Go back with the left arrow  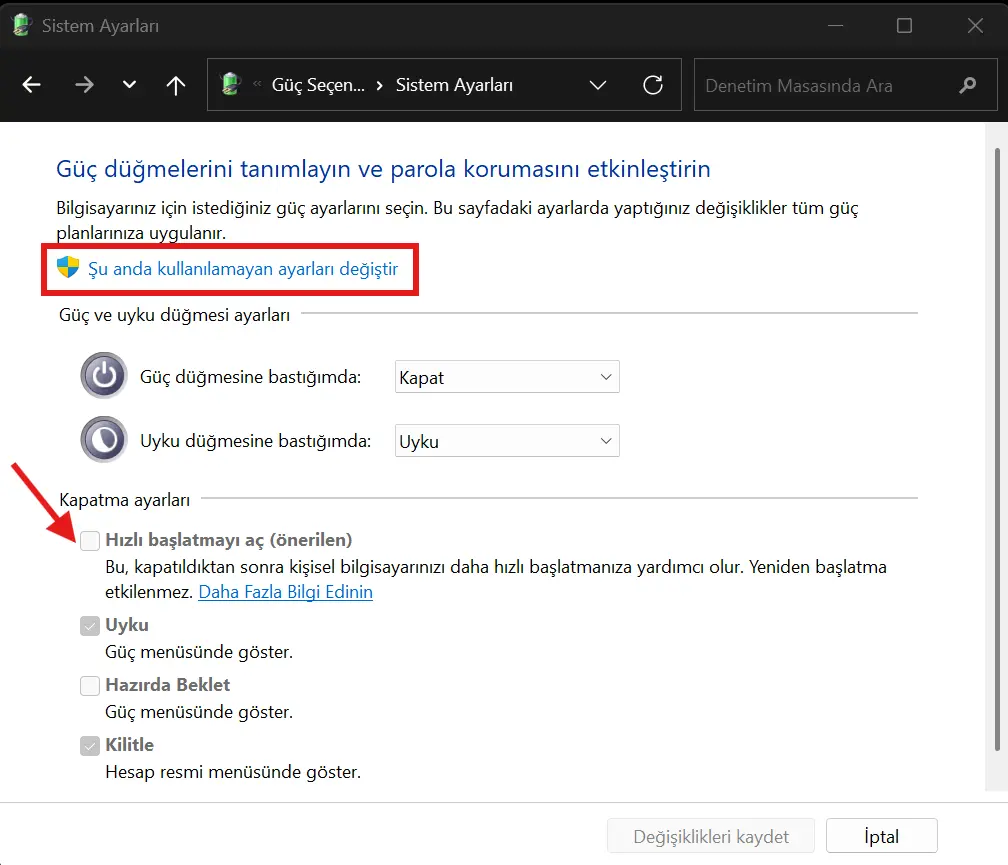32,85
